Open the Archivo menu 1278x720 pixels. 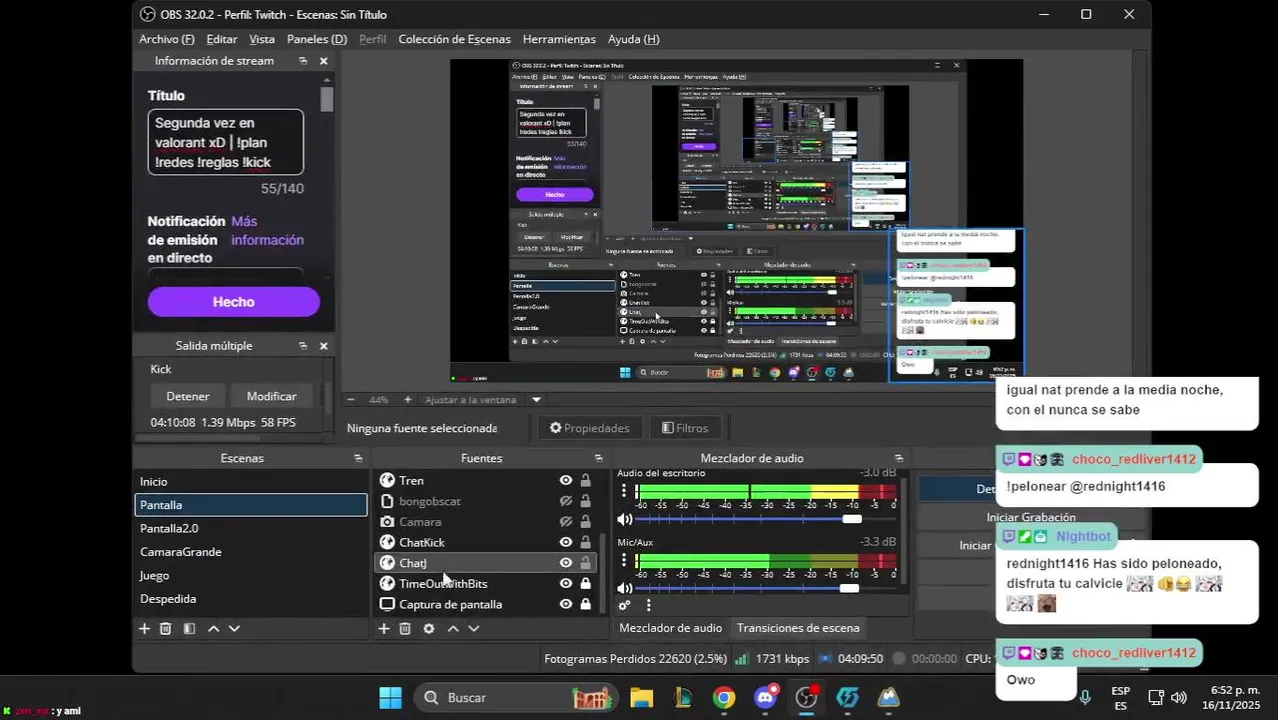(167, 39)
